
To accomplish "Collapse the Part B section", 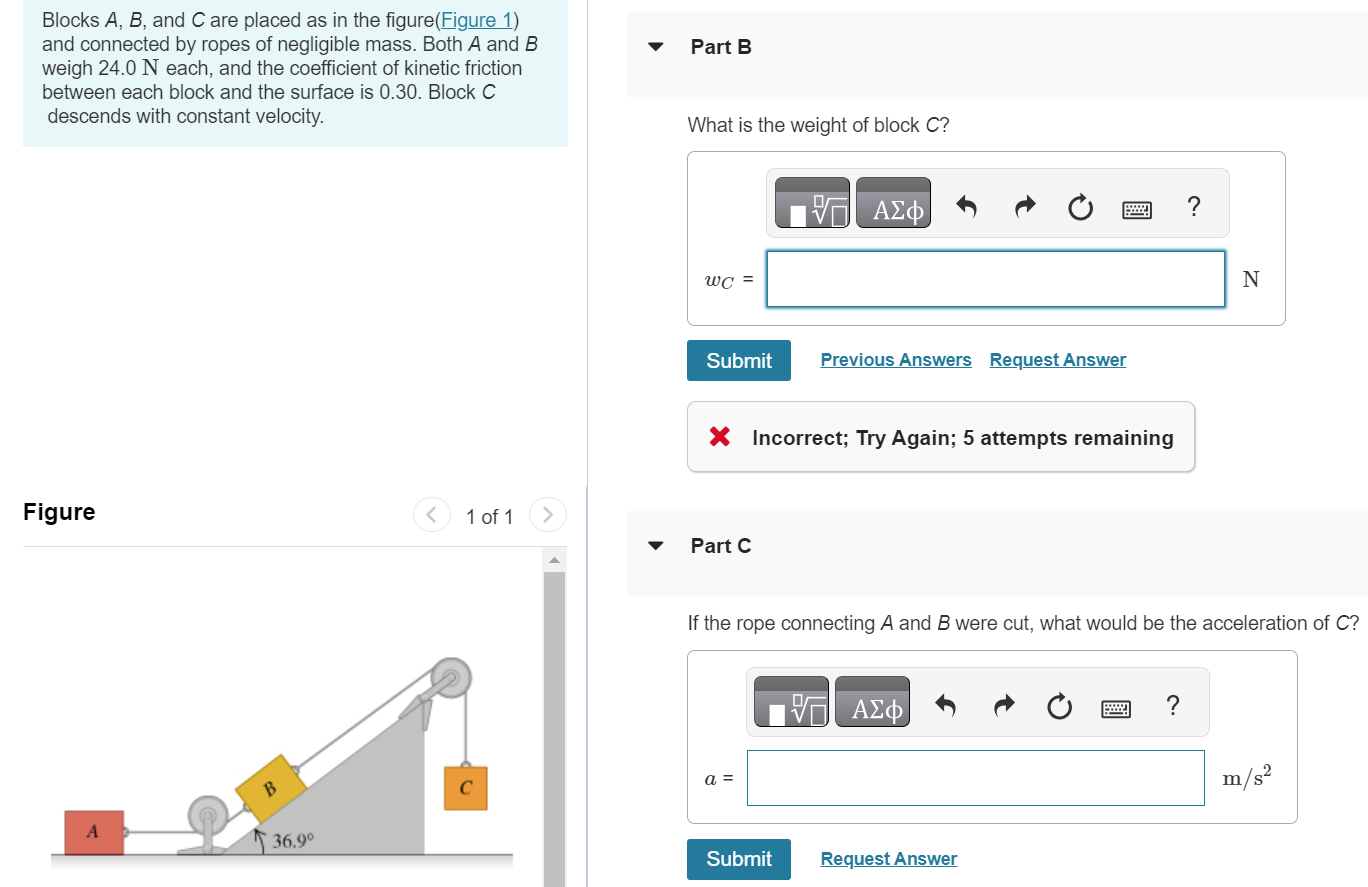I will (x=655, y=46).
